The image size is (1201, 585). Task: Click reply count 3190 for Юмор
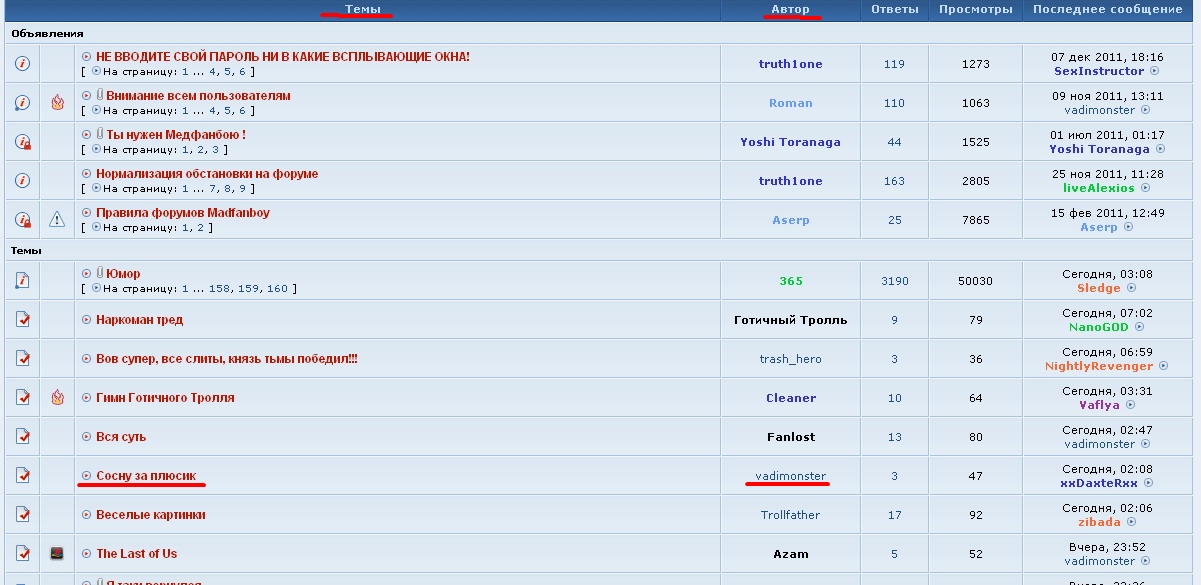[x=894, y=281]
